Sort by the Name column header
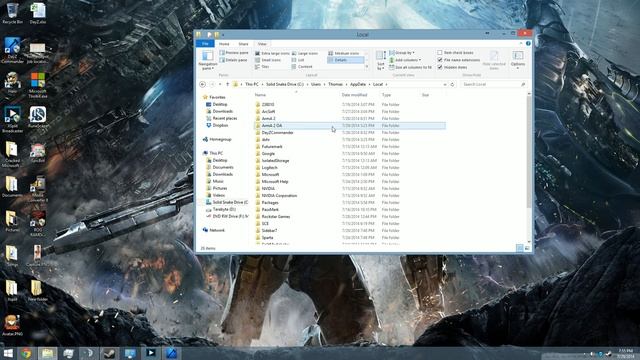Viewport: 640px width, 360px height. [260, 95]
